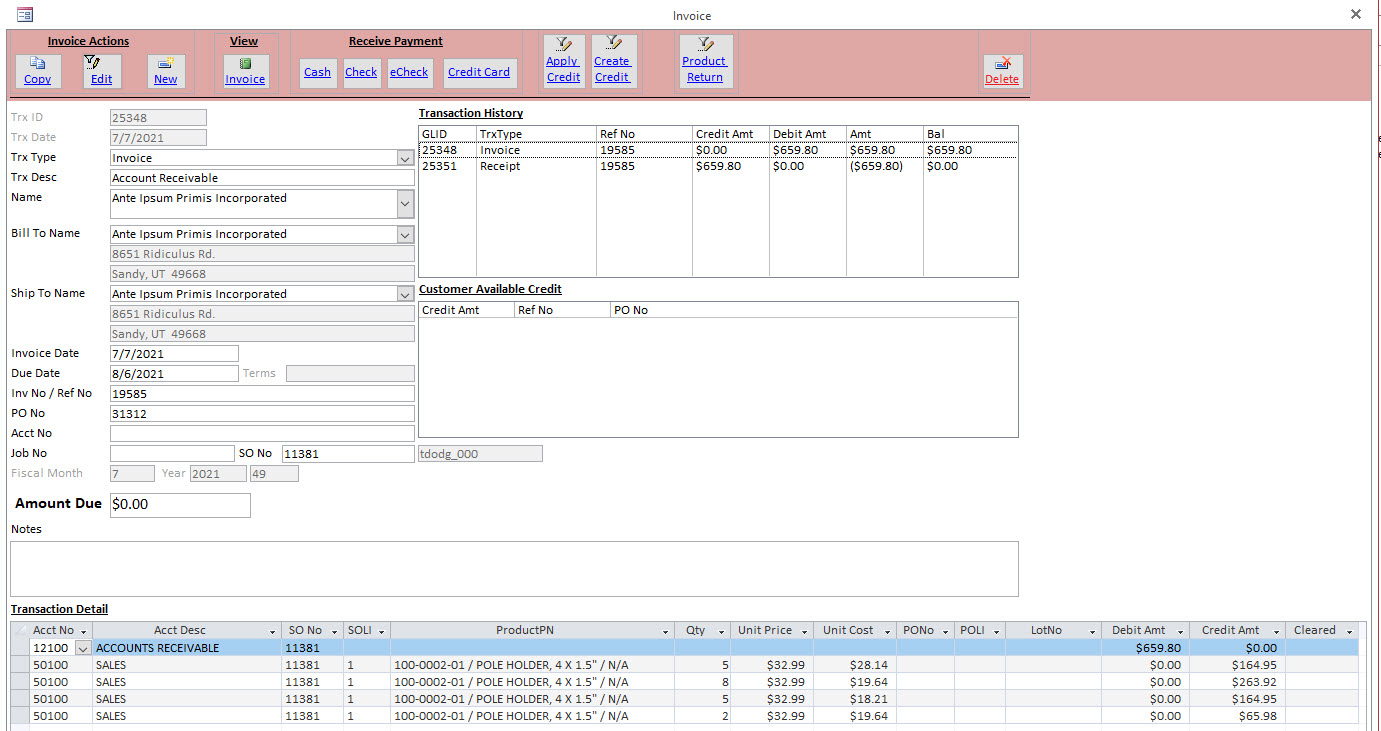This screenshot has height=731, width=1381.
Task: Click the Terms field
Action: [350, 373]
